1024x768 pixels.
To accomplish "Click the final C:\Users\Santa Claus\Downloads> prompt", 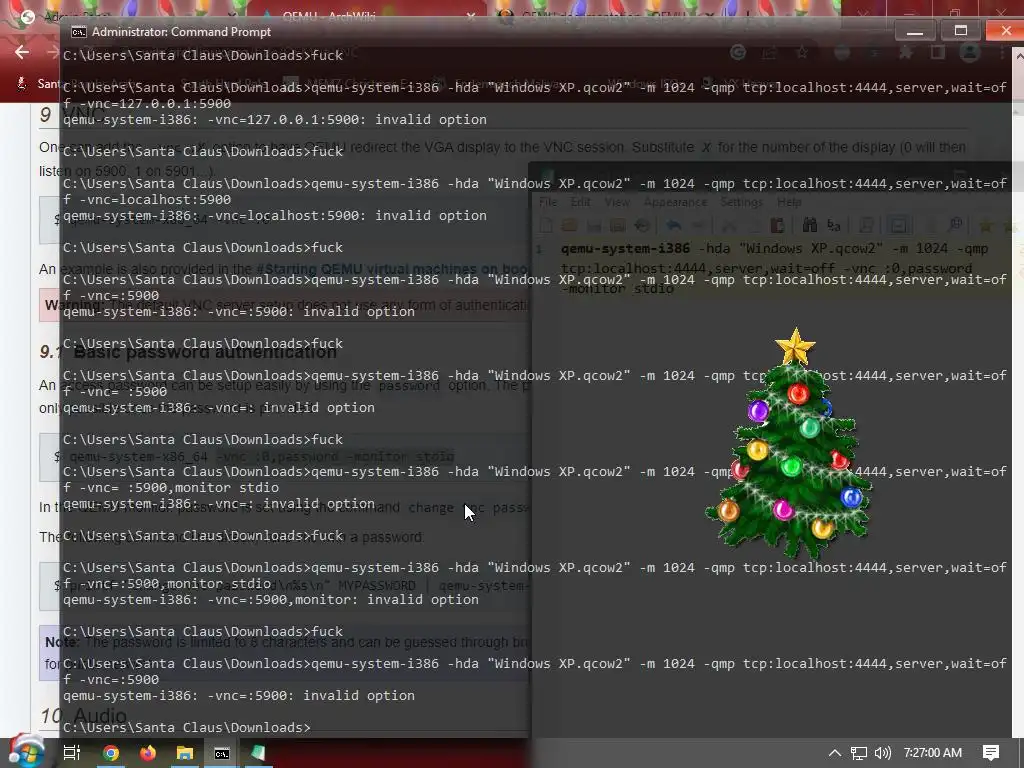I will tap(187, 728).
